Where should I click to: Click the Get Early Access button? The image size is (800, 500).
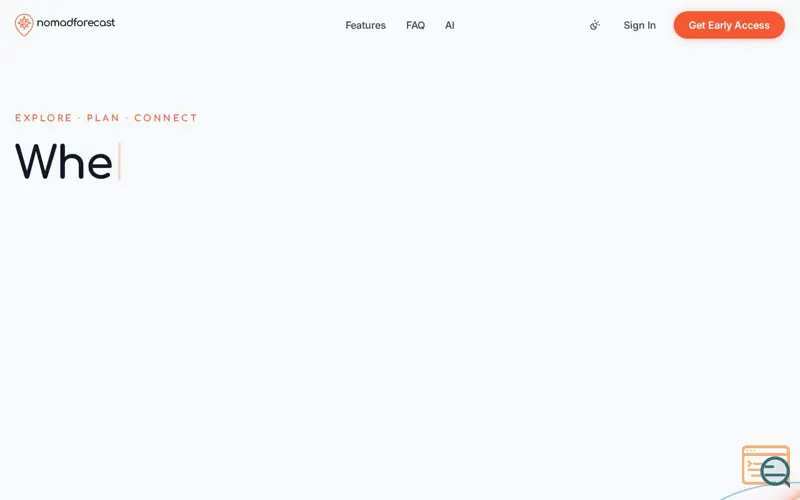[x=729, y=25]
